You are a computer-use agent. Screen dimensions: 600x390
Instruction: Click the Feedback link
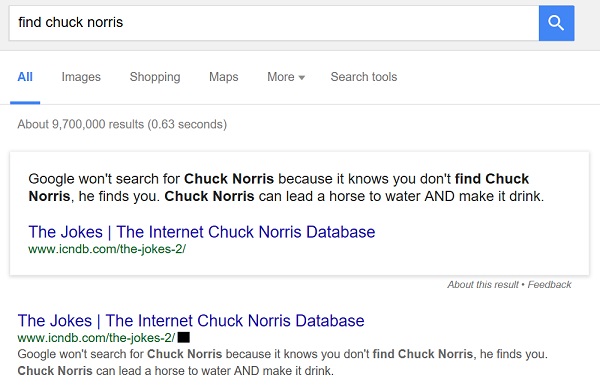click(549, 284)
